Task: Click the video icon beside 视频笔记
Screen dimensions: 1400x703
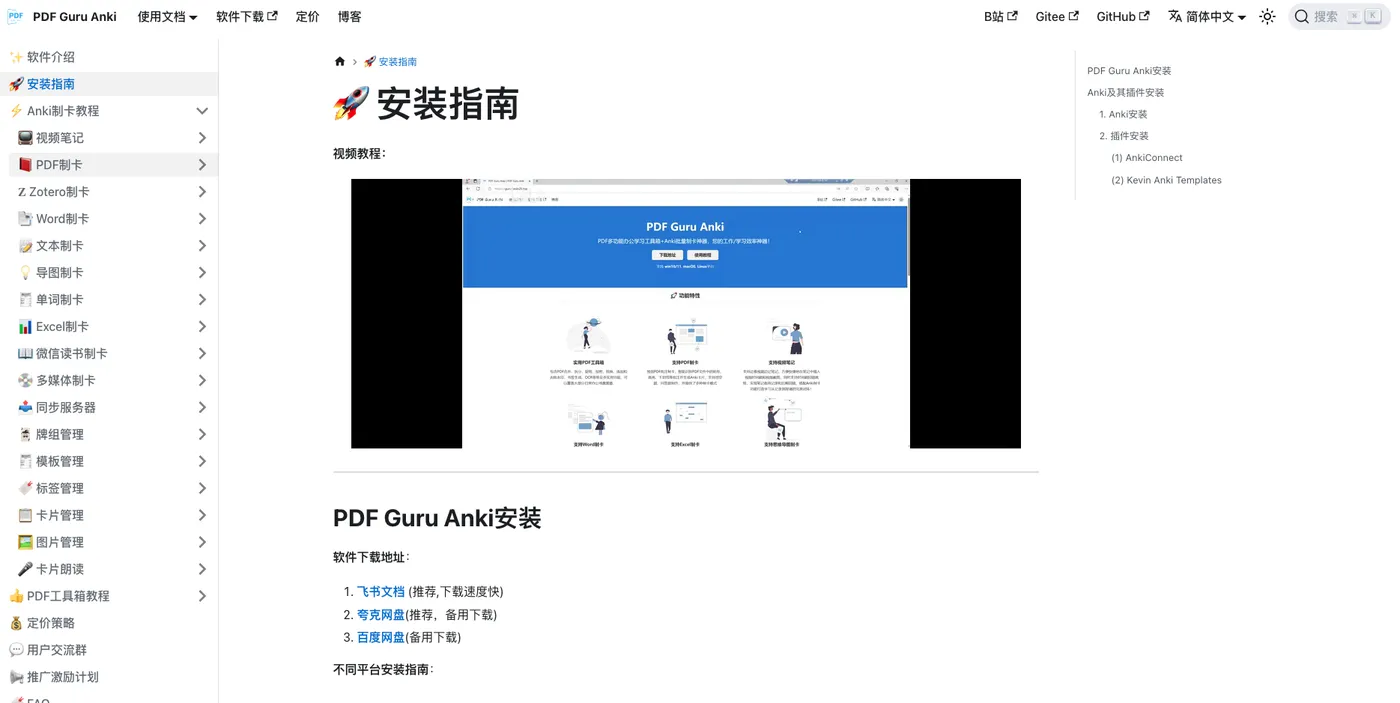Action: click(x=25, y=138)
